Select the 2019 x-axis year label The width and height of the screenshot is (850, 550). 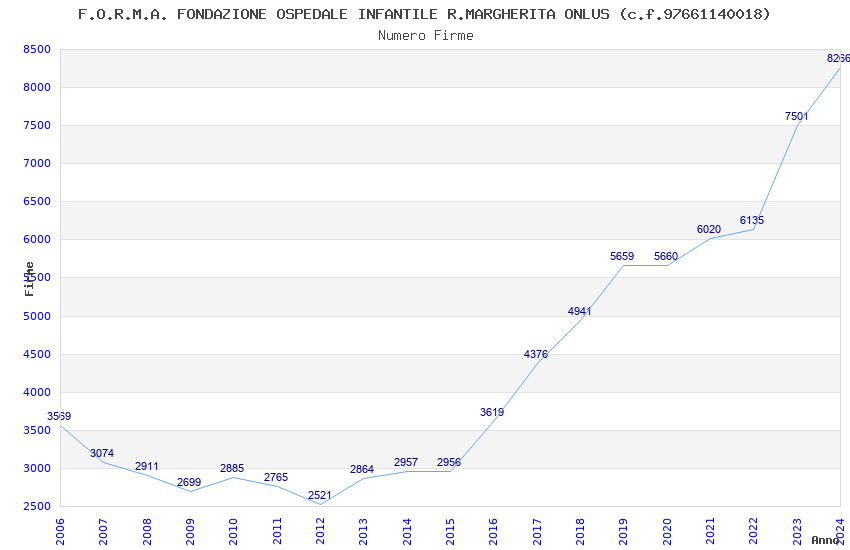point(623,531)
